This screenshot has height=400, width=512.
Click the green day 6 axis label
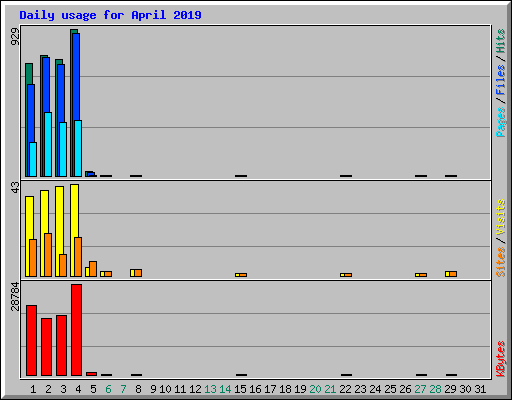[108, 389]
